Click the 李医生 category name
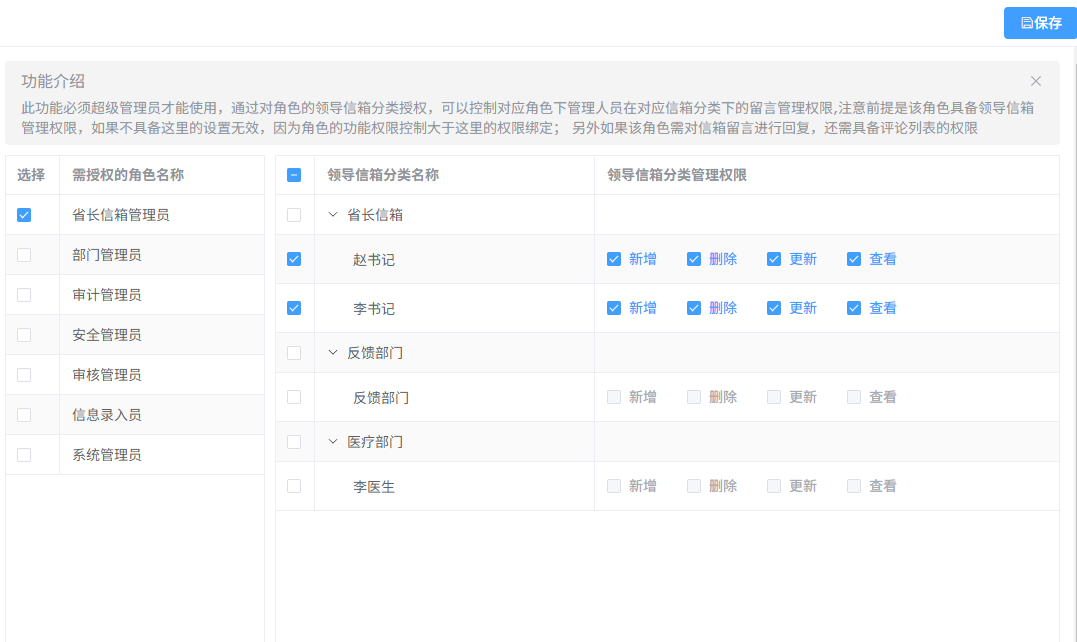The height and width of the screenshot is (642, 1077). click(x=374, y=487)
